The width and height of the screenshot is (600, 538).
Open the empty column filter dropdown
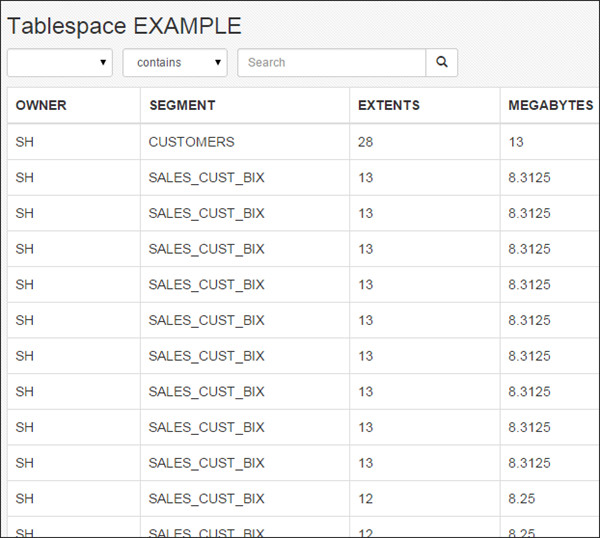tap(60, 62)
